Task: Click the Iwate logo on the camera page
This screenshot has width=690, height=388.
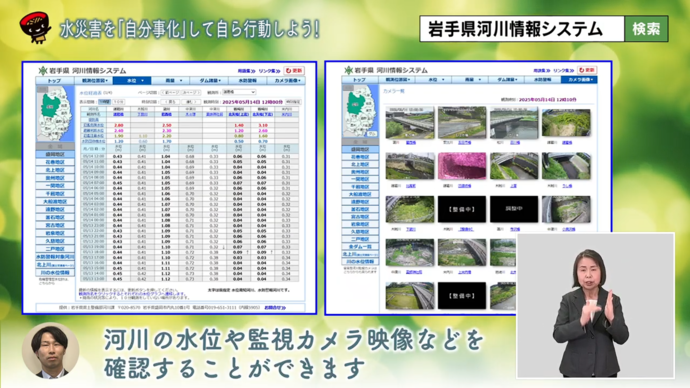Action: pos(349,70)
